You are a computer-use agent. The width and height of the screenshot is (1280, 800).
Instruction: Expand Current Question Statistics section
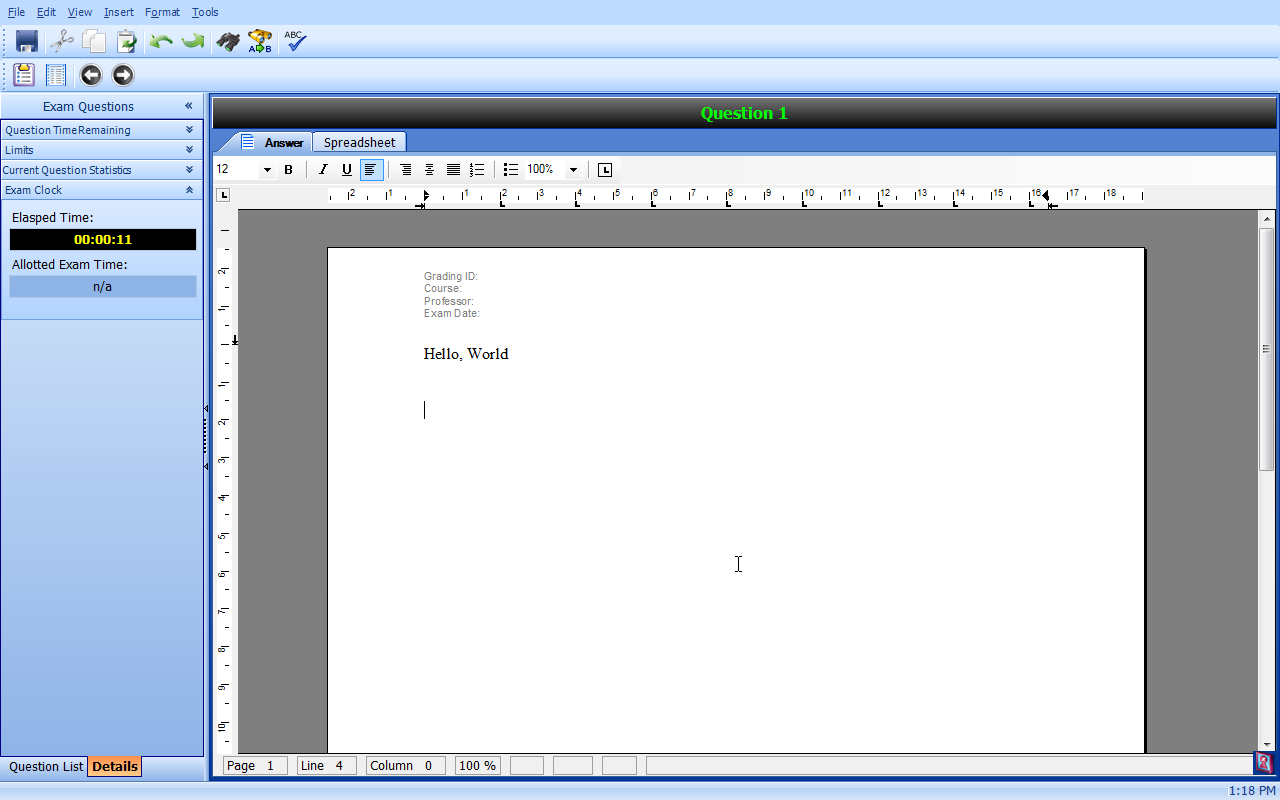pyautogui.click(x=189, y=170)
